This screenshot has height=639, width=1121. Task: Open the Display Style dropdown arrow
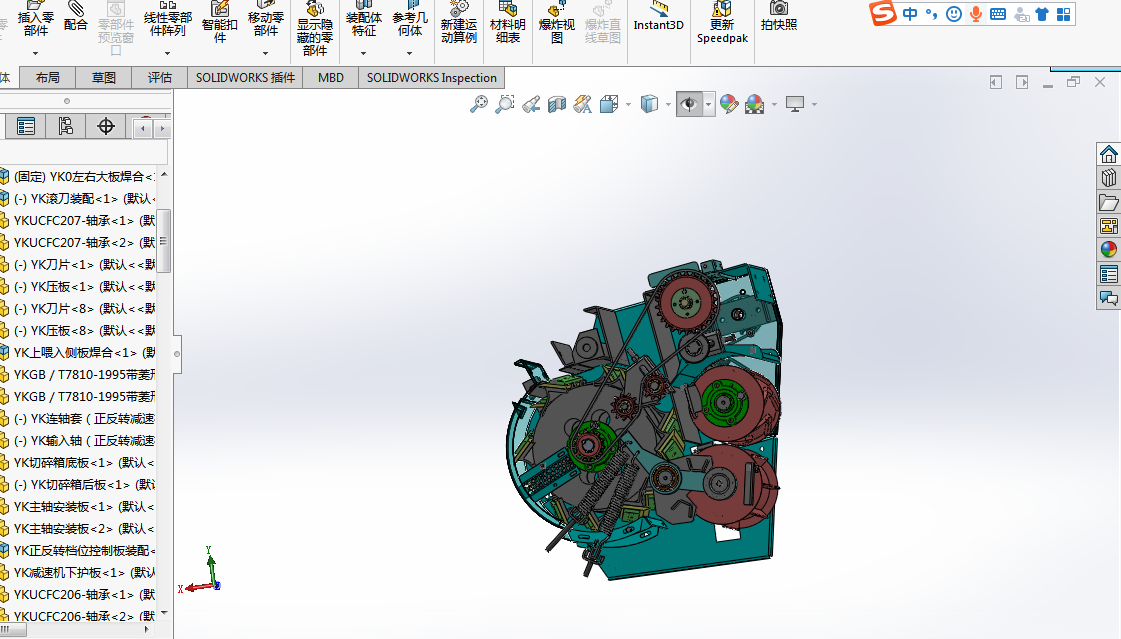coord(668,104)
